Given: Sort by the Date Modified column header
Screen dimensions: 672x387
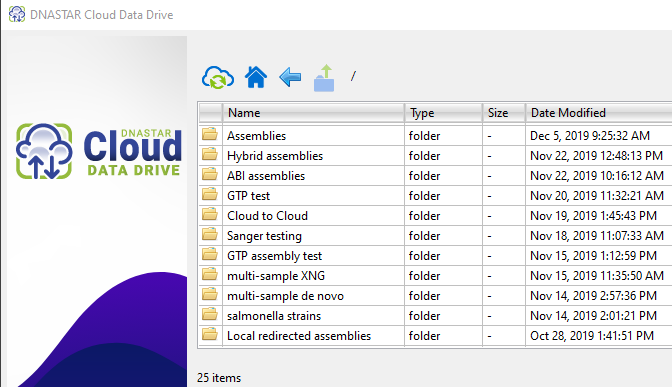Looking at the screenshot, I should click(599, 113).
